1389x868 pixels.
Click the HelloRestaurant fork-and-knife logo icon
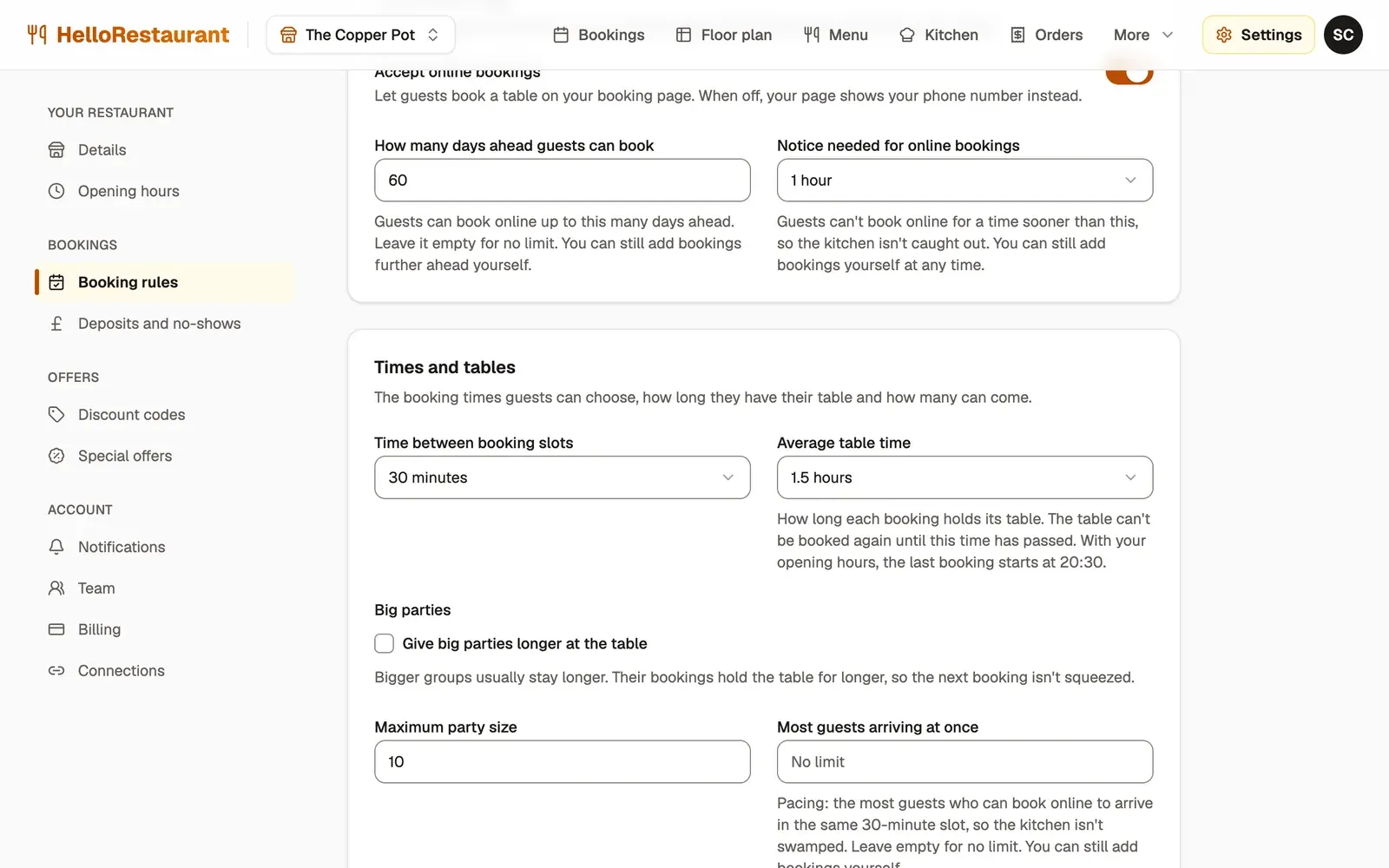[36, 35]
